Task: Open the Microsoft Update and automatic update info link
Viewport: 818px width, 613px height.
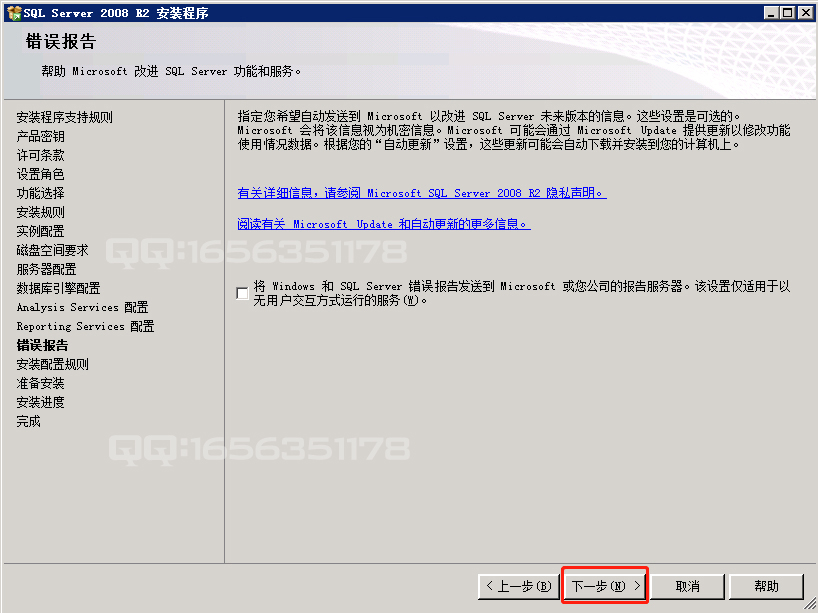Action: tap(384, 224)
